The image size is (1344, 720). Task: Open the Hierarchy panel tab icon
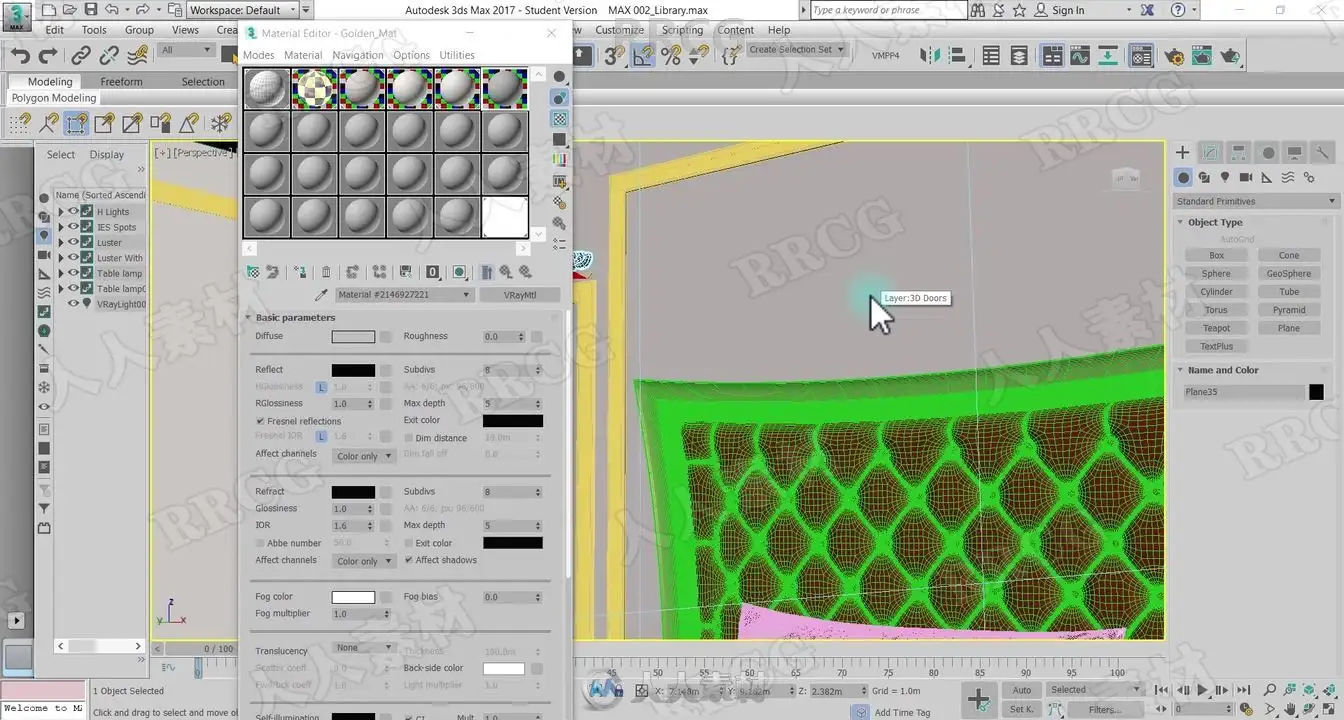pos(1238,153)
